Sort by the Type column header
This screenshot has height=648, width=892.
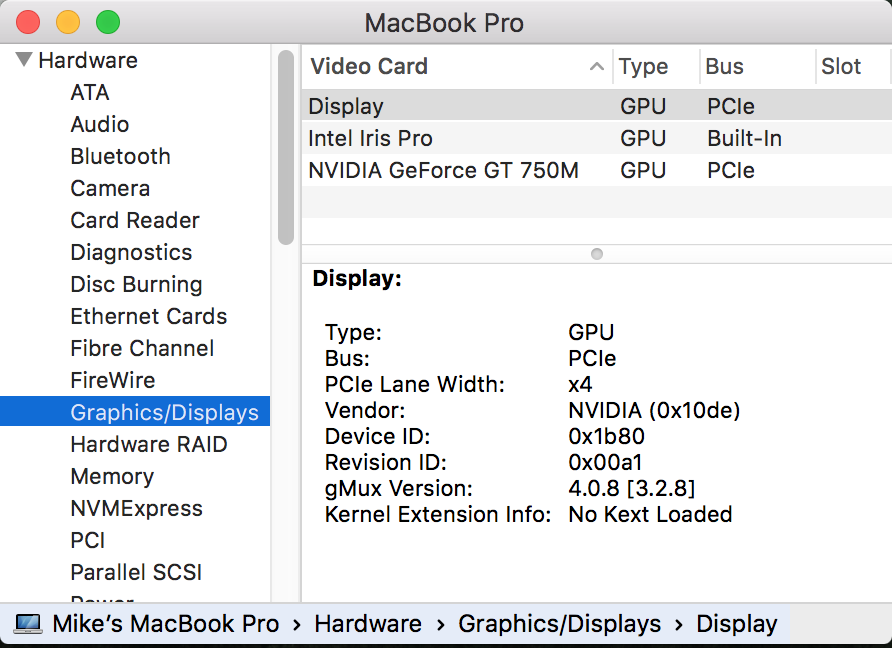coord(643,66)
